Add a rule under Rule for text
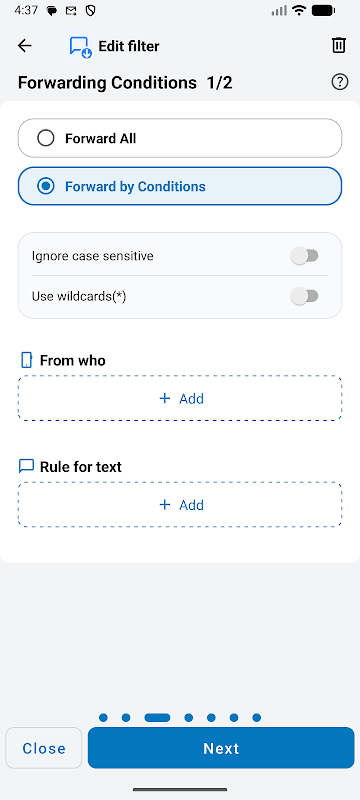360x800 pixels. pyautogui.click(x=180, y=505)
